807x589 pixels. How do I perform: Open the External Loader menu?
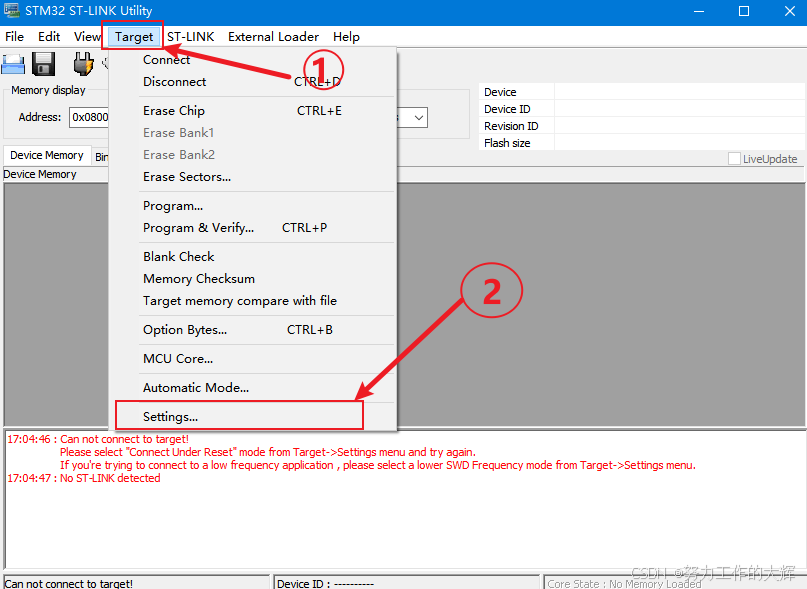273,37
